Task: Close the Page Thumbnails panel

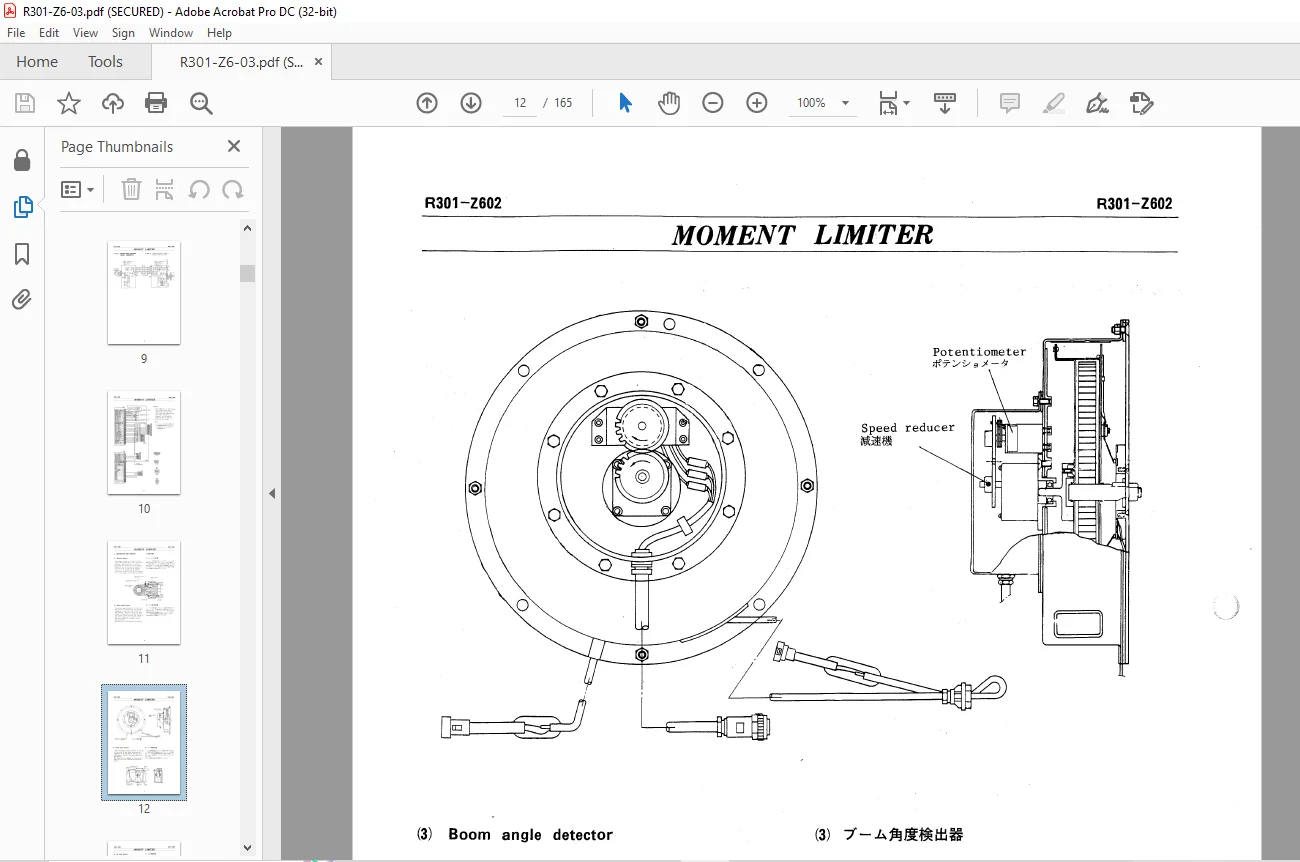Action: coord(234,146)
